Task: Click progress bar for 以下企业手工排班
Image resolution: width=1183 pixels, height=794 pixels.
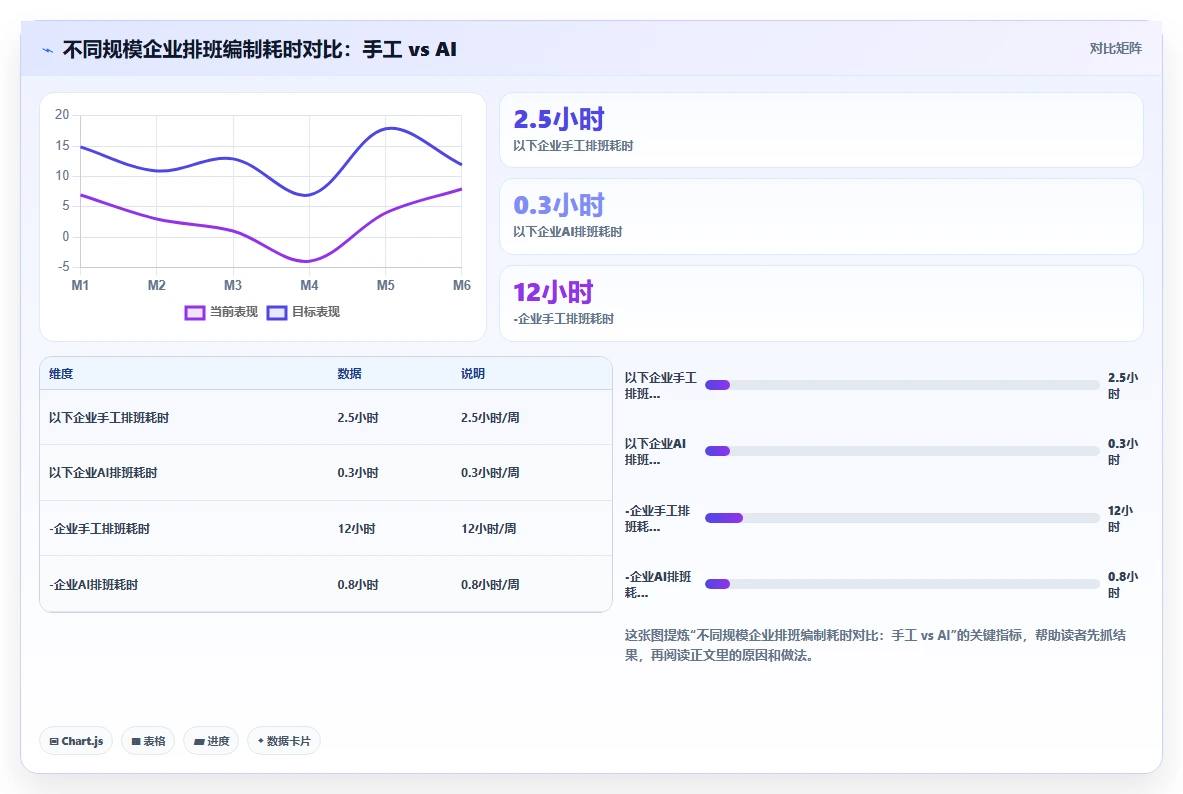Action: [x=902, y=385]
